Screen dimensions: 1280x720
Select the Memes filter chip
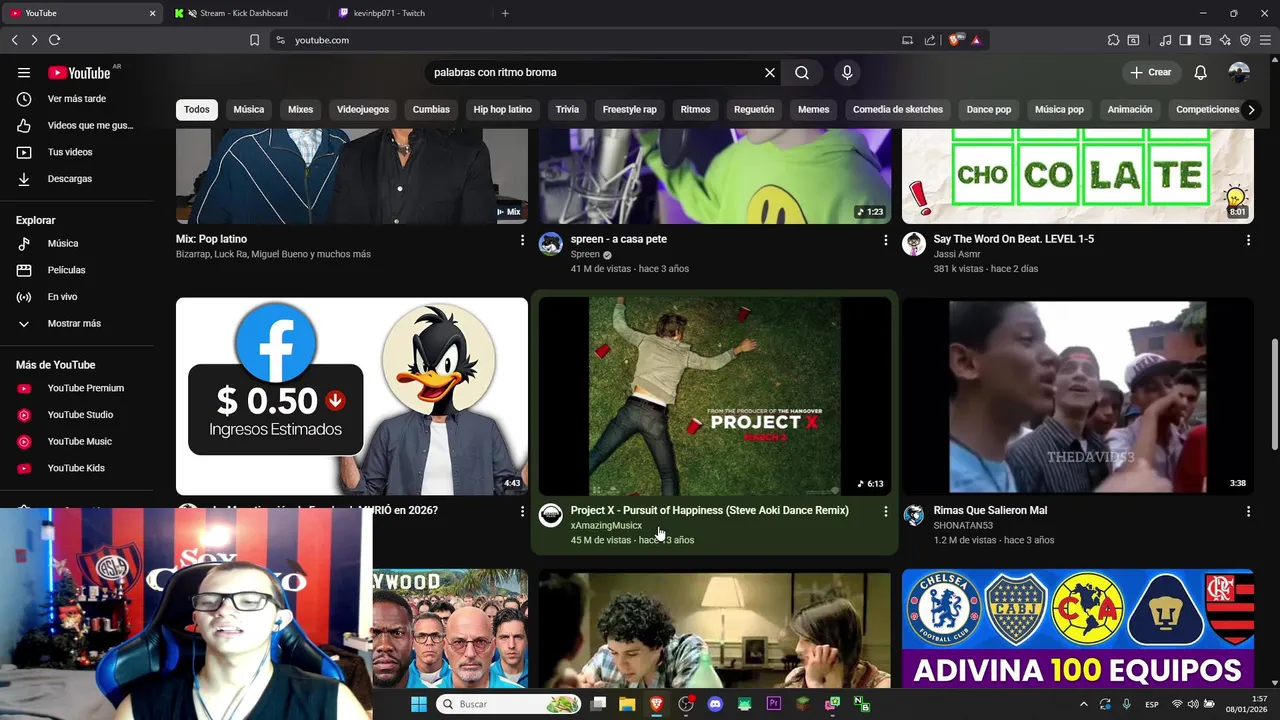tap(813, 109)
